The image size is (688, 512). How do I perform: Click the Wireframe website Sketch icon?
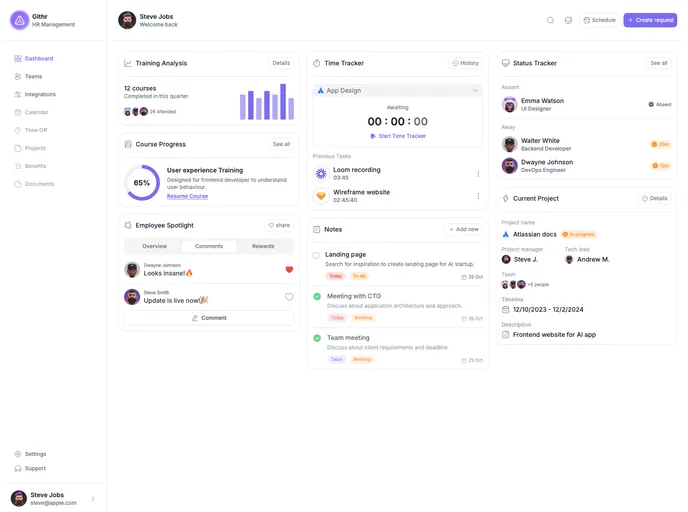click(321, 196)
